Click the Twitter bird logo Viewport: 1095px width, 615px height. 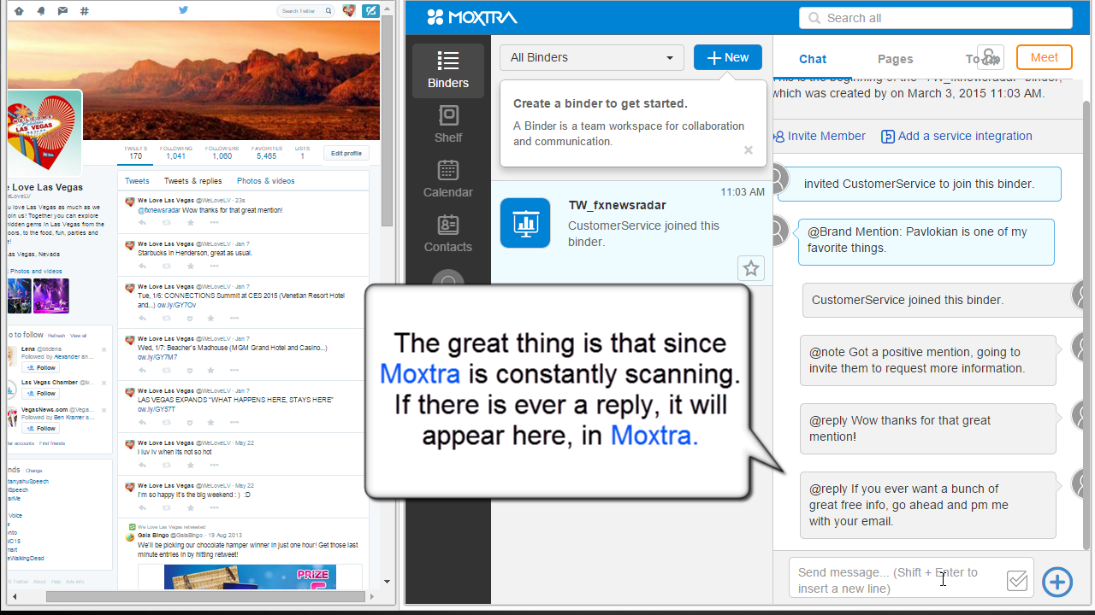183,10
